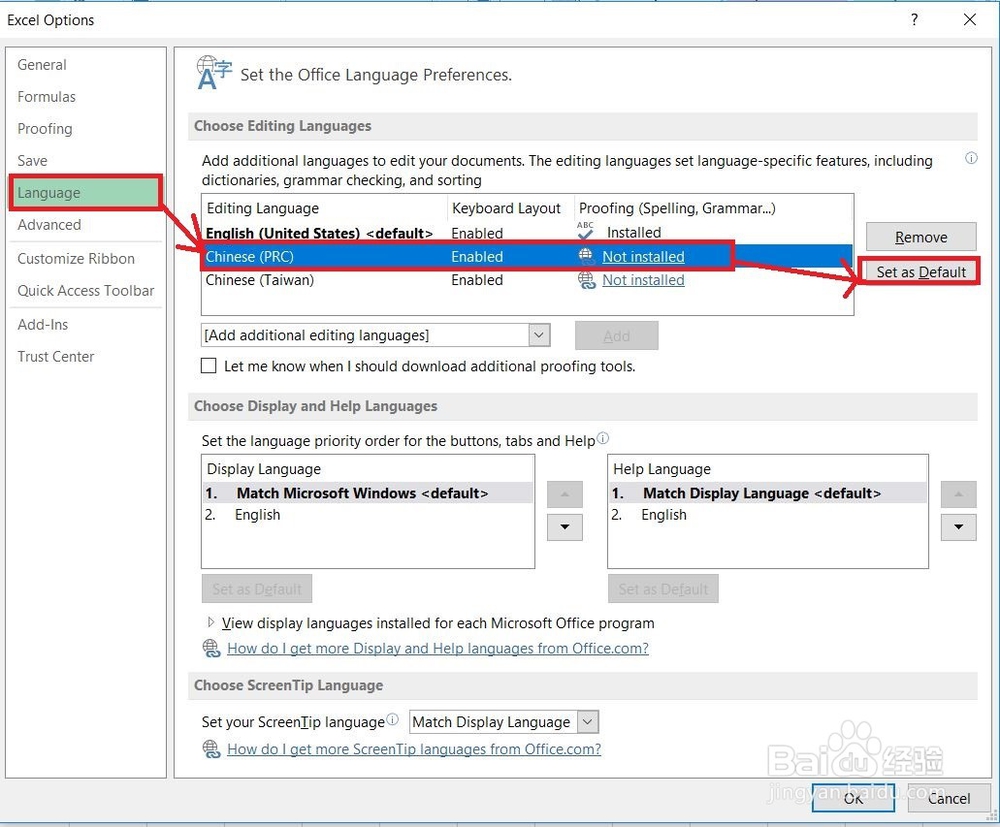The height and width of the screenshot is (827, 1000).
Task: Select English in Help Language list
Action: point(767,515)
